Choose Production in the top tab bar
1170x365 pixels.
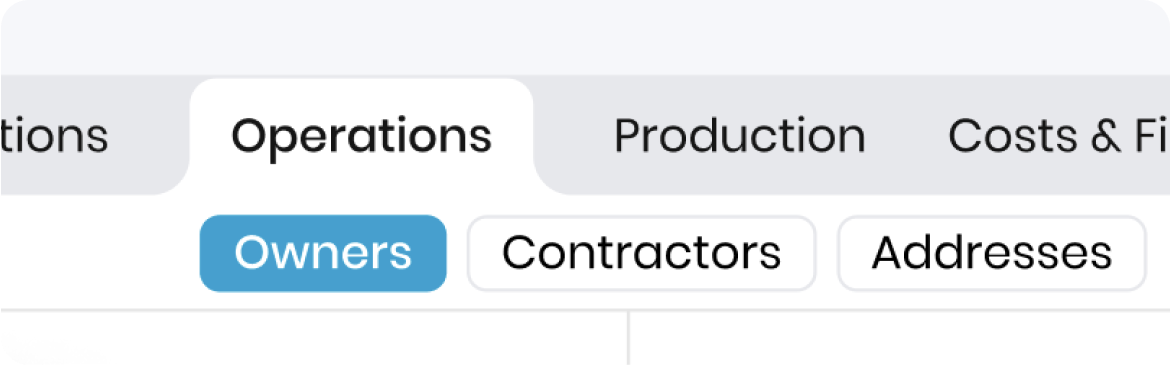pyautogui.click(x=739, y=136)
